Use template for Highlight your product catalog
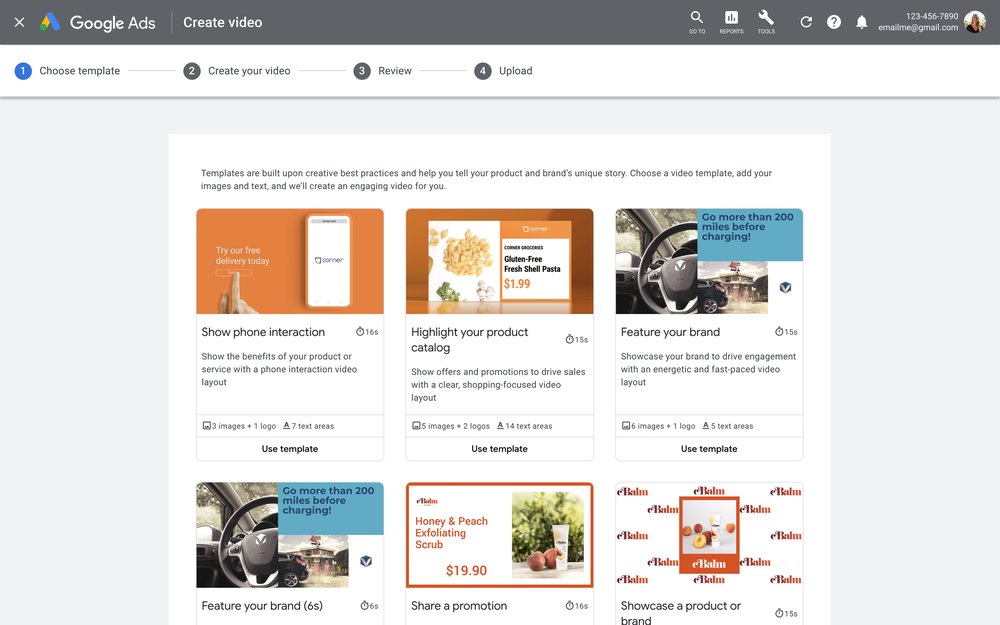 (499, 448)
